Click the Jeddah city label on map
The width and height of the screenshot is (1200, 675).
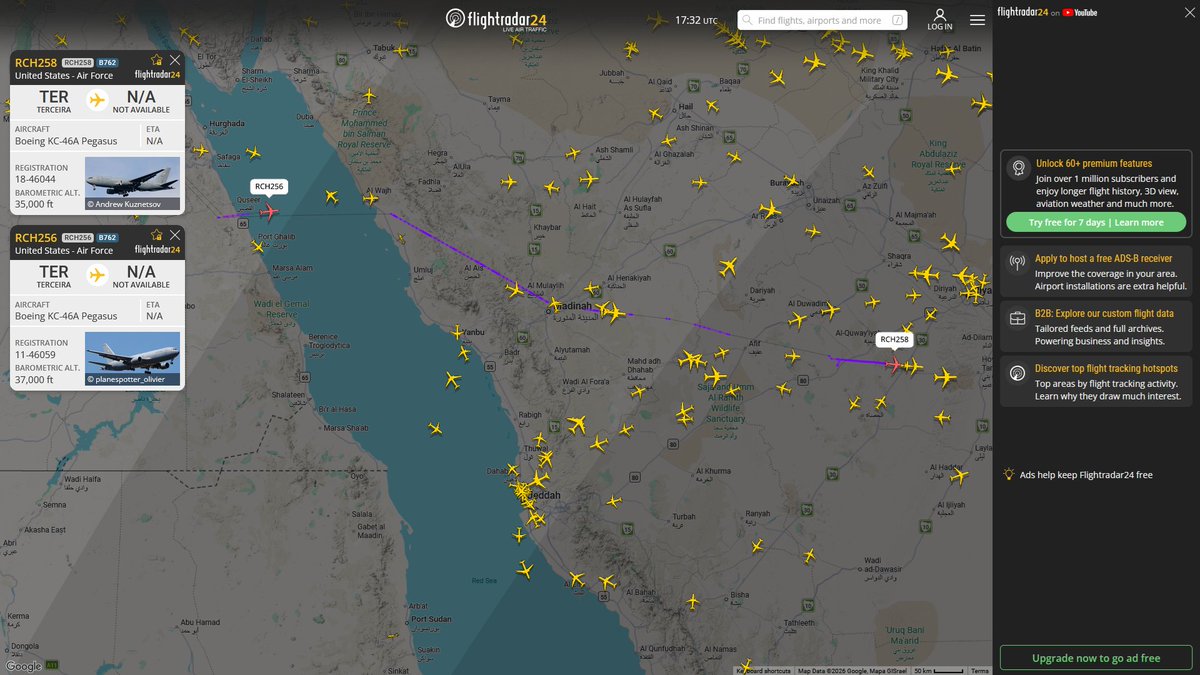[x=543, y=495]
